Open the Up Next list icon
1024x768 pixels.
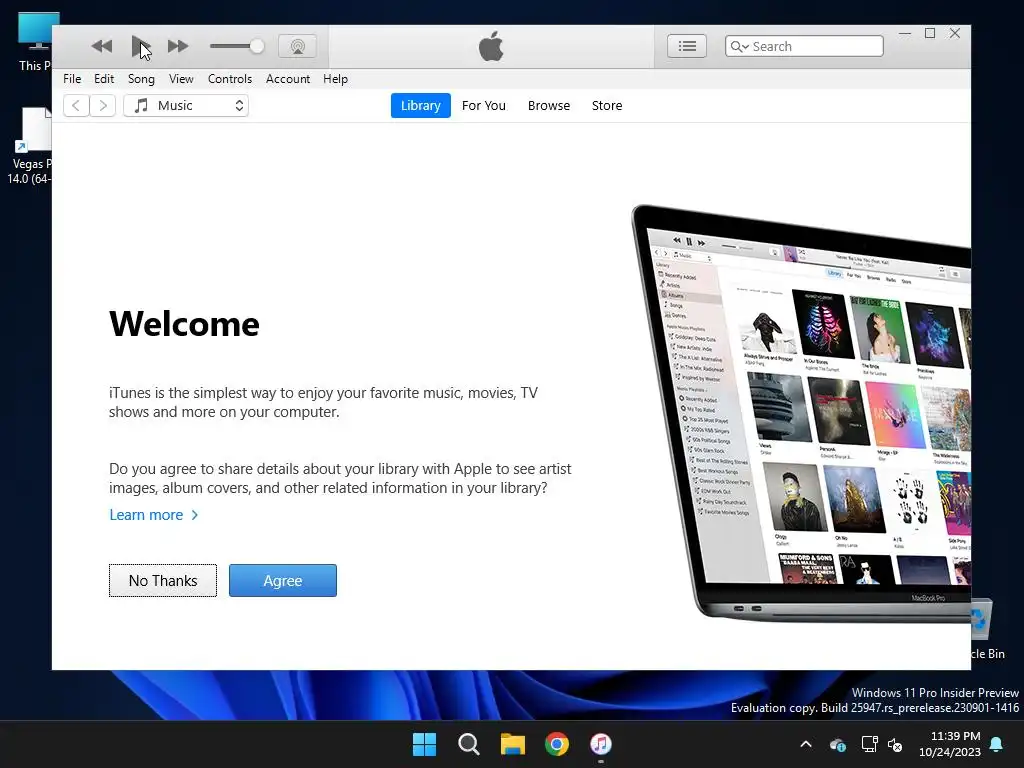pyautogui.click(x=686, y=46)
